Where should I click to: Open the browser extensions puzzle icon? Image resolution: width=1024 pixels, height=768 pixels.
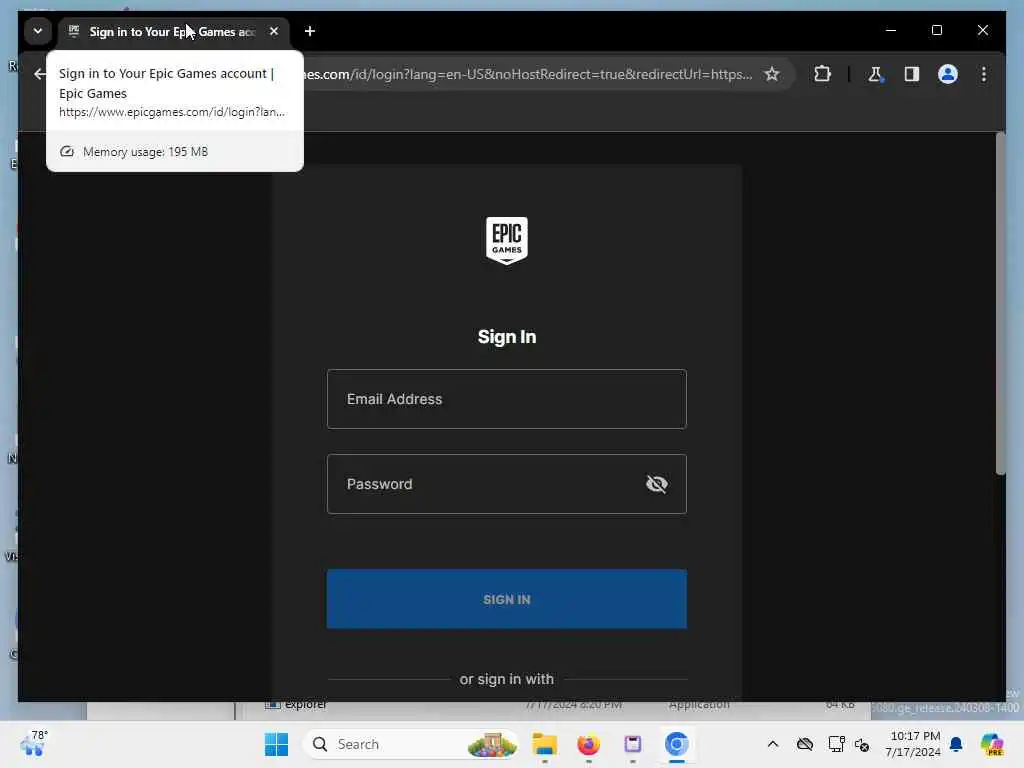(x=822, y=74)
